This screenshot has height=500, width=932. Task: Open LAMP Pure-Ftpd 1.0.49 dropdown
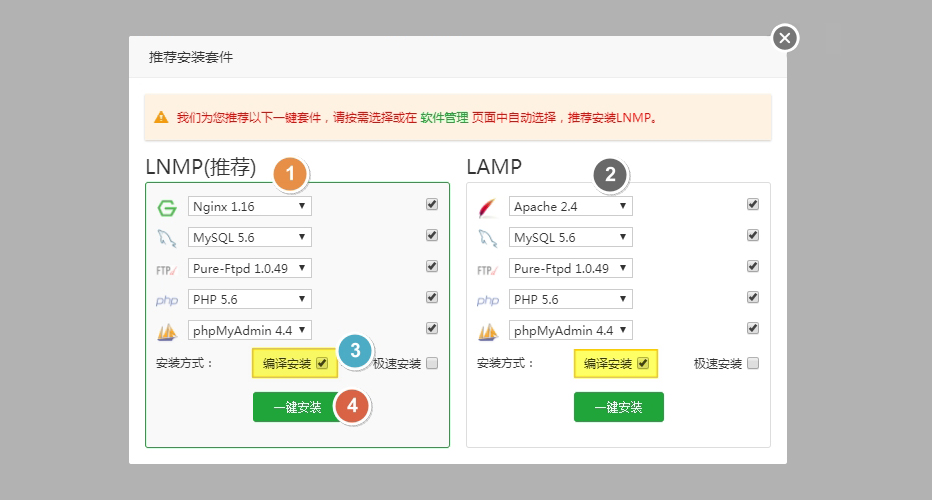571,268
